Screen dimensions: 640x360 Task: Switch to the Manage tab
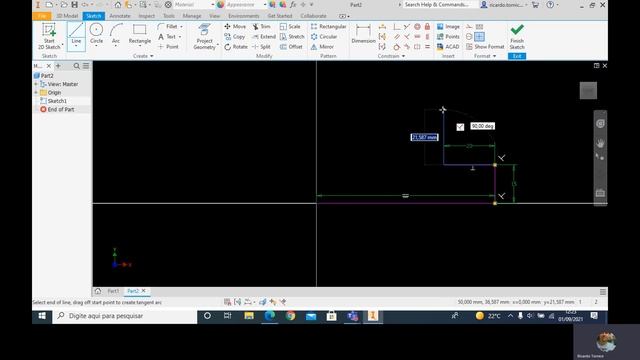pyautogui.click(x=192, y=16)
